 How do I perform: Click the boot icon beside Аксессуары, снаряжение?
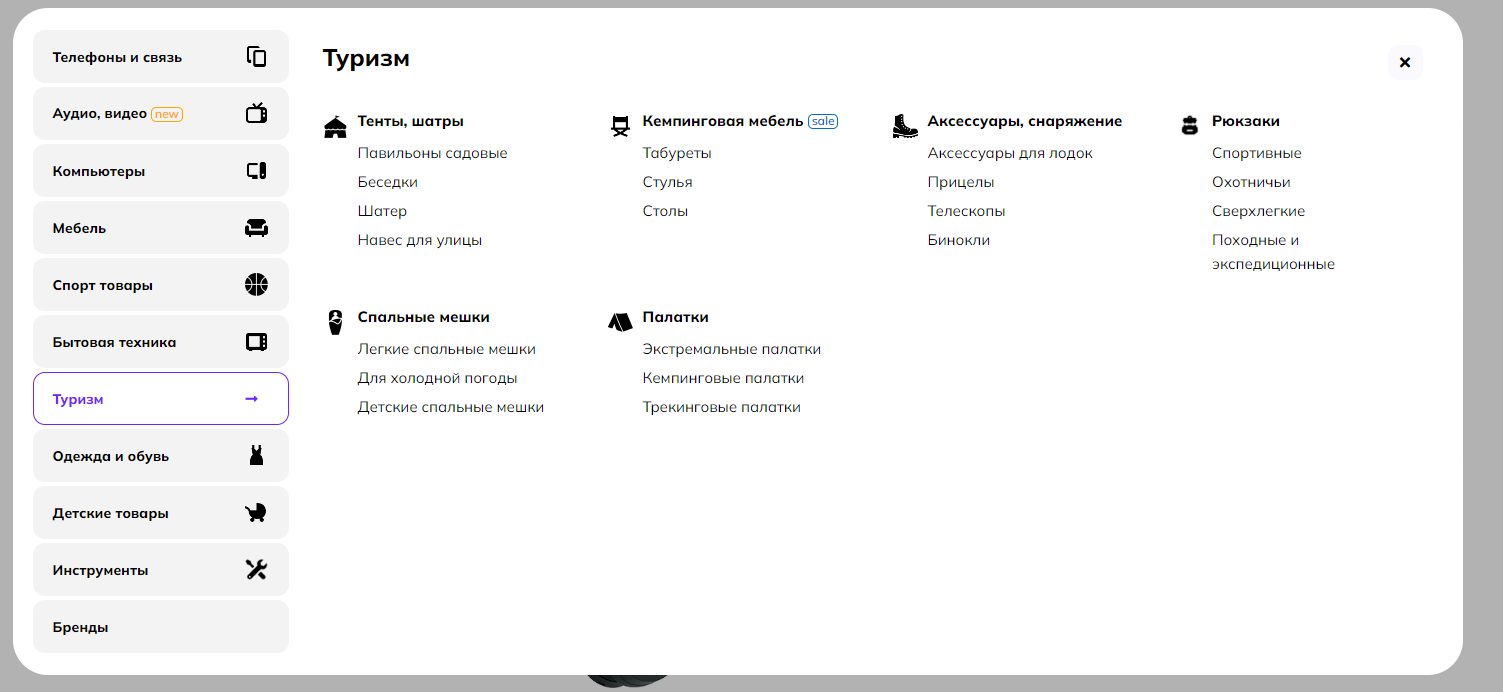(905, 126)
